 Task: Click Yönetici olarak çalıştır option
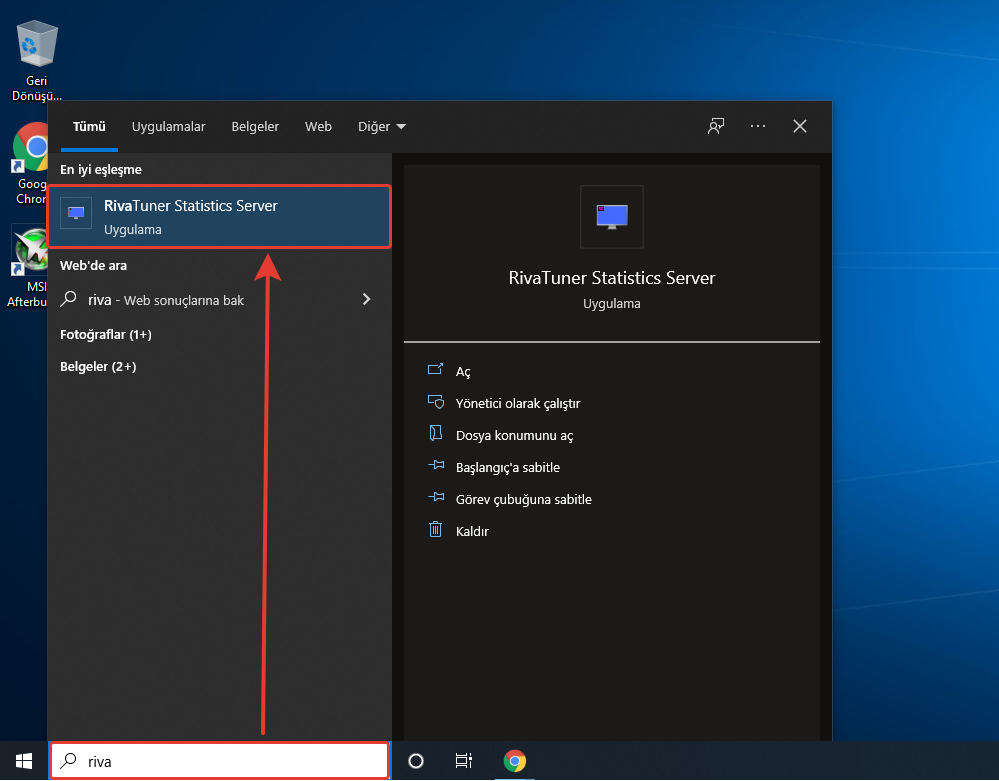517,404
